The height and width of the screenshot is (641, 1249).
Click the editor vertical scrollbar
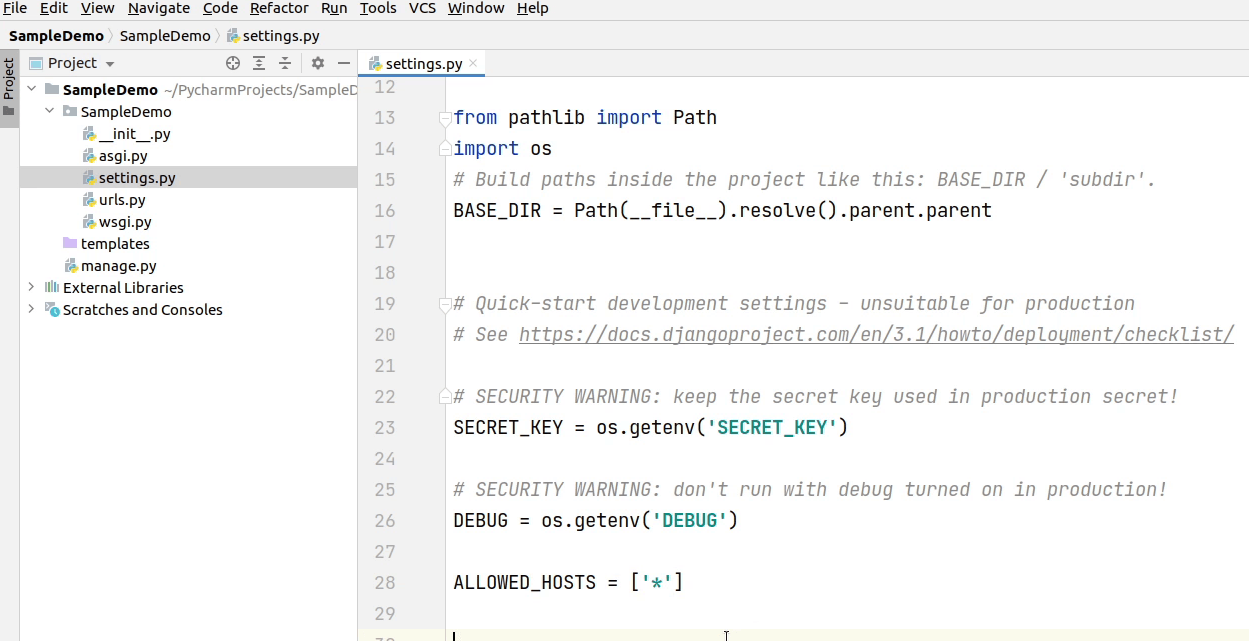pos(1243,300)
